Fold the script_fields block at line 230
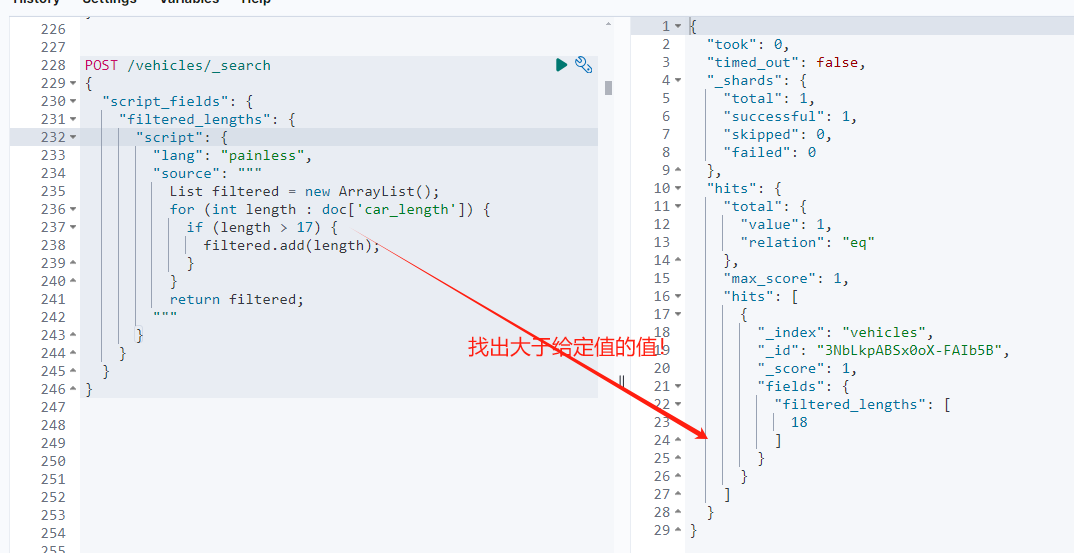This screenshot has height=553, width=1074. click(73, 101)
